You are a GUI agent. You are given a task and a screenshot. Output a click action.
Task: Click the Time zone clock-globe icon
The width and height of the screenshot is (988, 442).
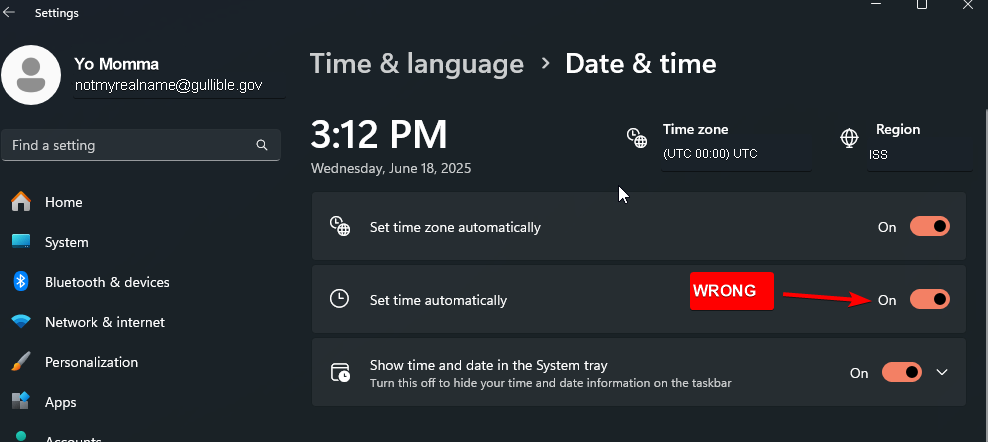637,138
